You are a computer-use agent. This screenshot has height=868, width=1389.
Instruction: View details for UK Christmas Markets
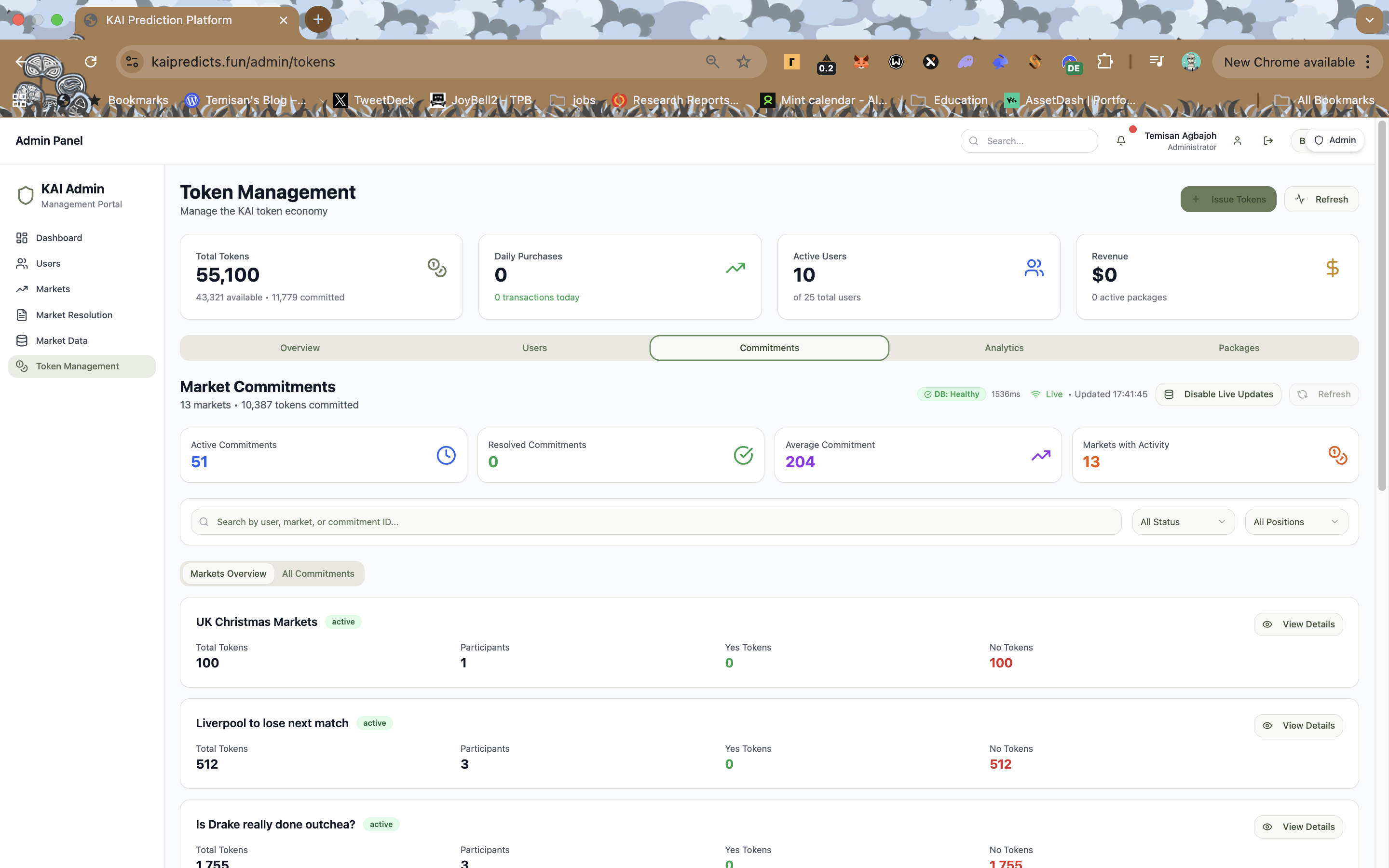point(1298,624)
